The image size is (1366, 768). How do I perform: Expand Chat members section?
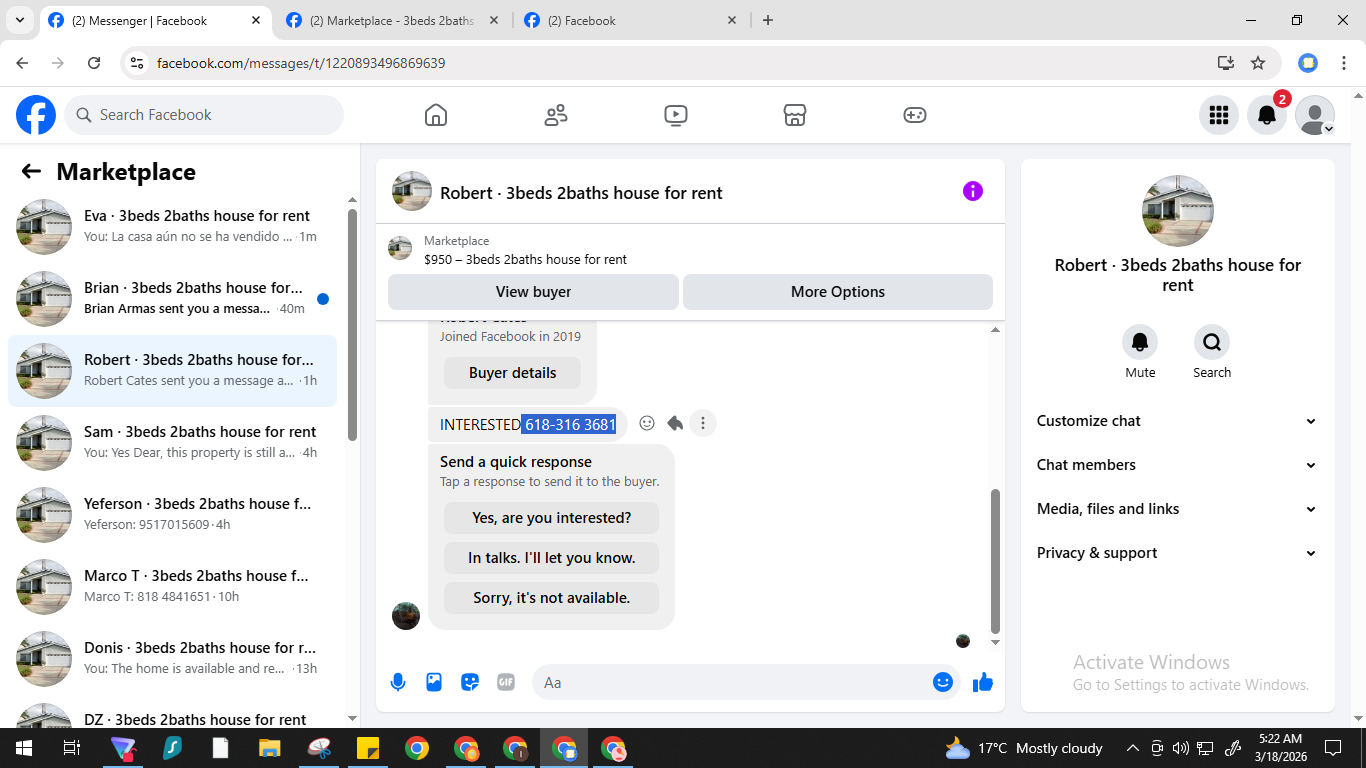click(x=1176, y=465)
